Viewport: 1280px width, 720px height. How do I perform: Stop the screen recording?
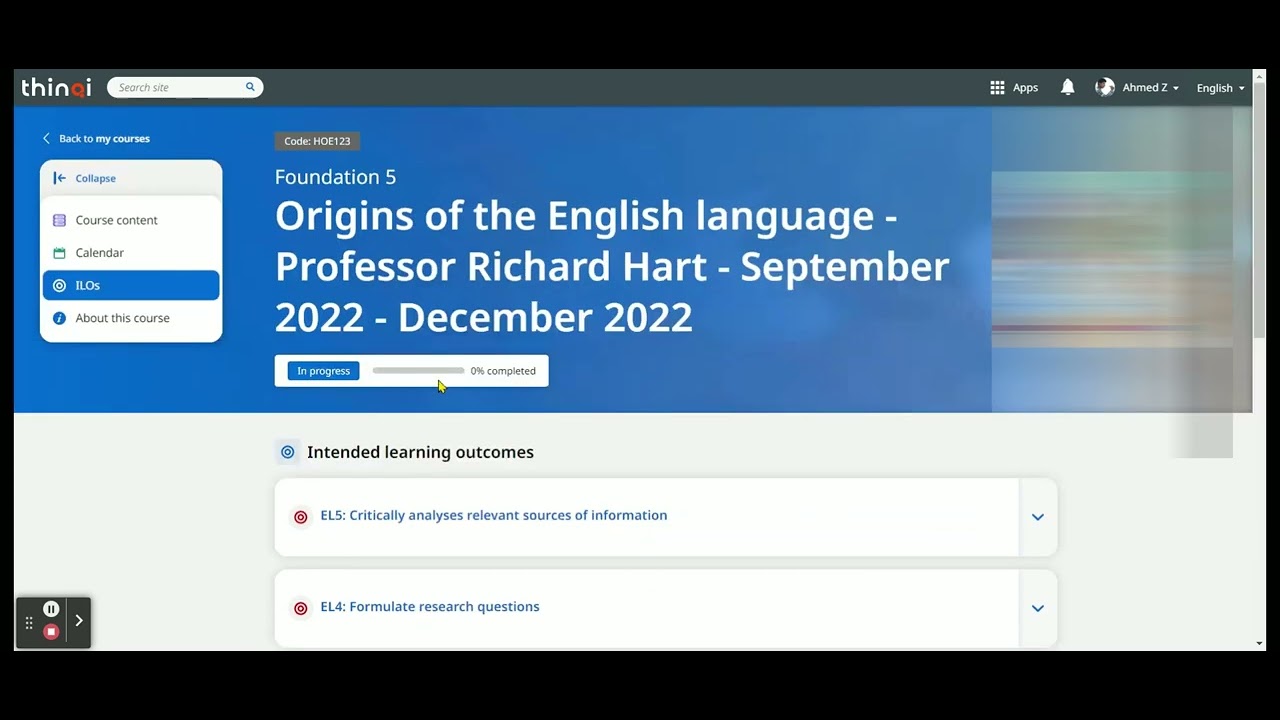(51, 632)
